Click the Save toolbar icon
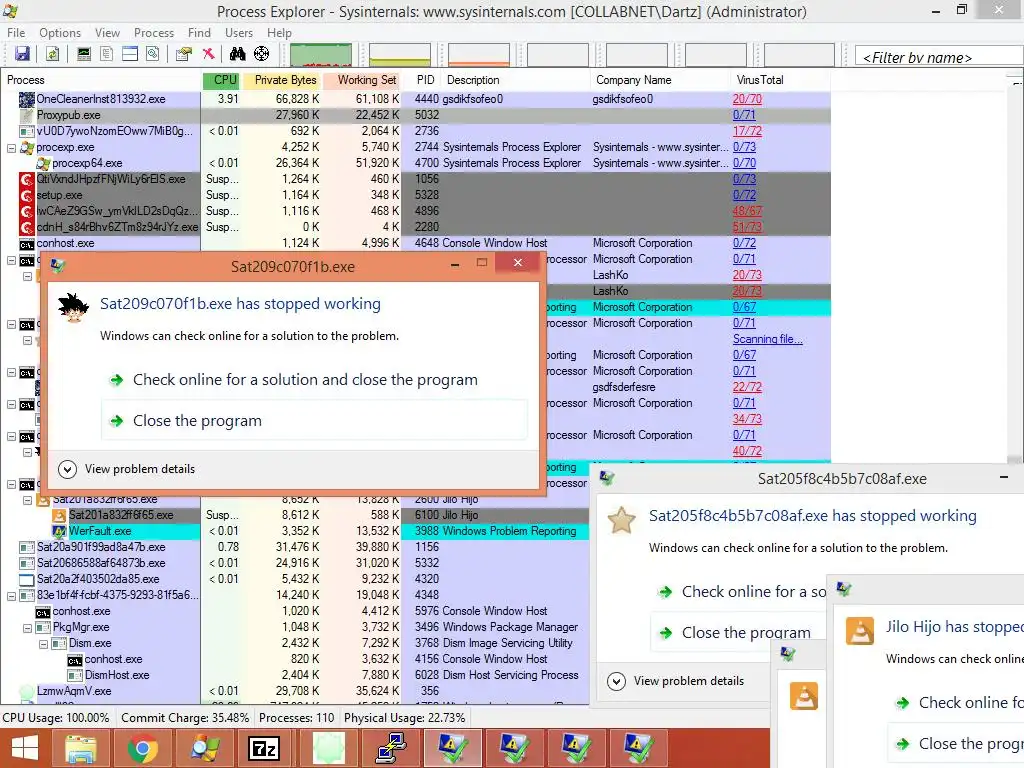This screenshot has width=1024, height=768. coord(22,54)
